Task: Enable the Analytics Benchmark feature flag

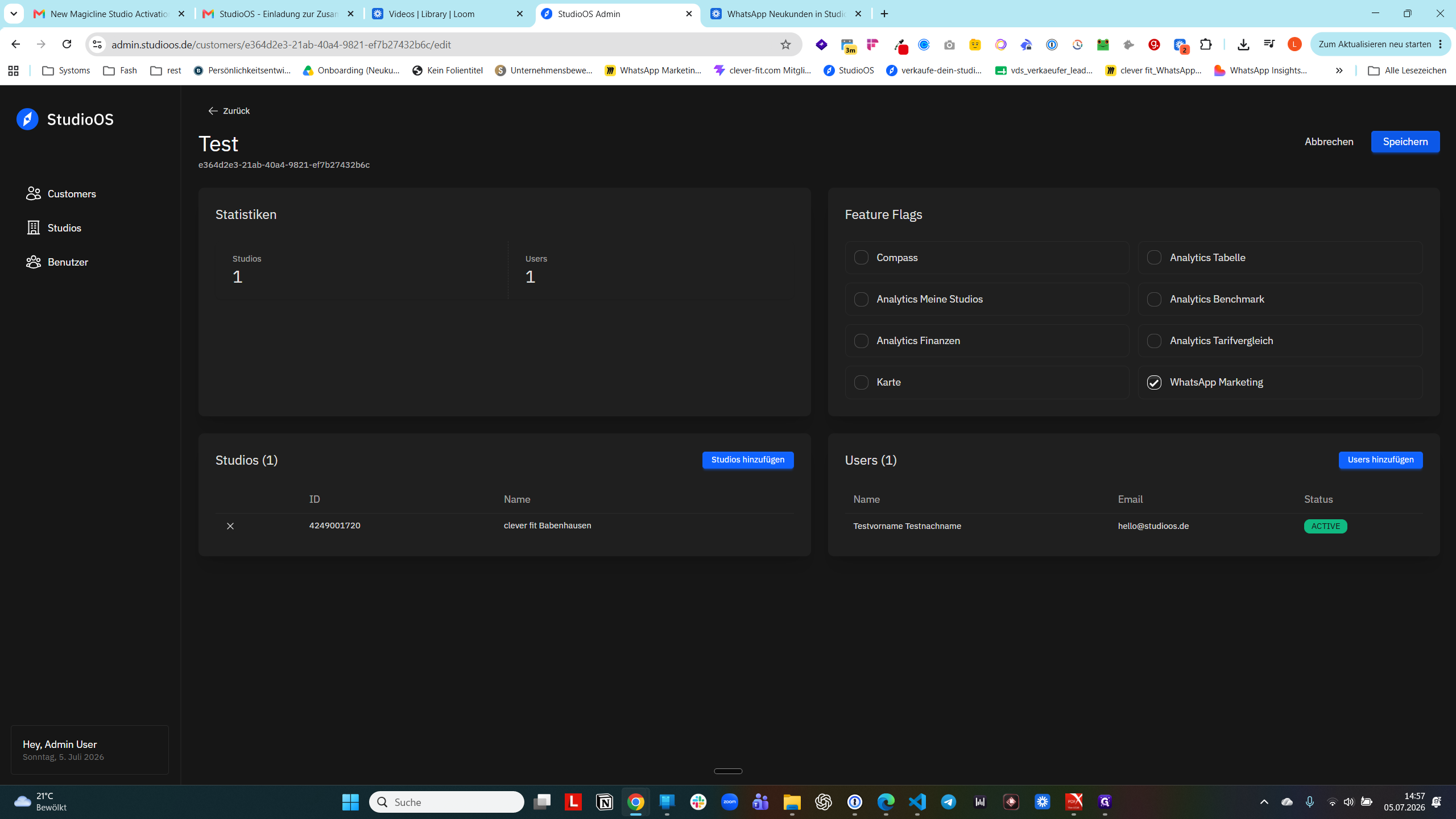Action: point(1154,299)
